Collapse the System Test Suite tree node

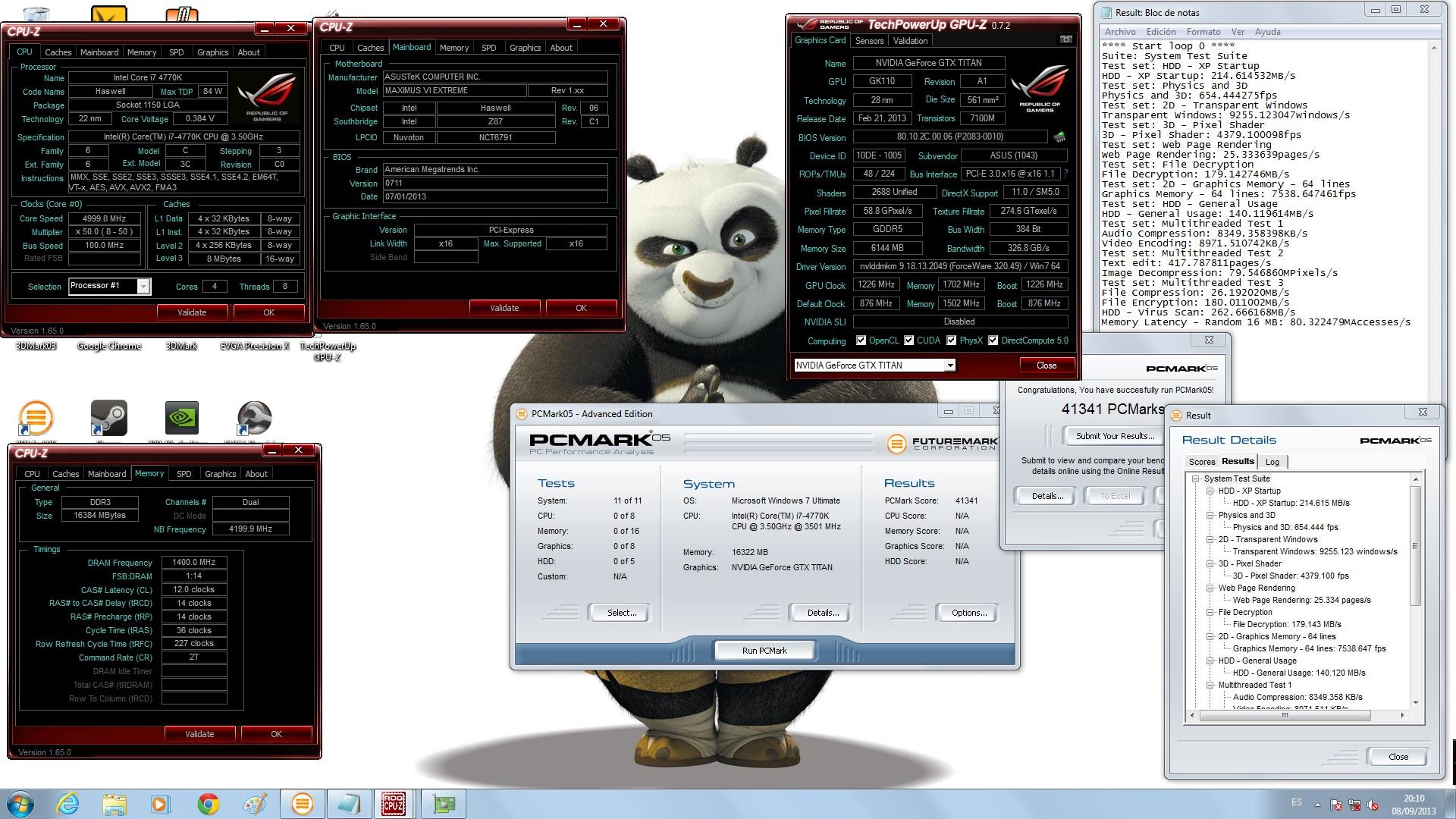(1196, 479)
